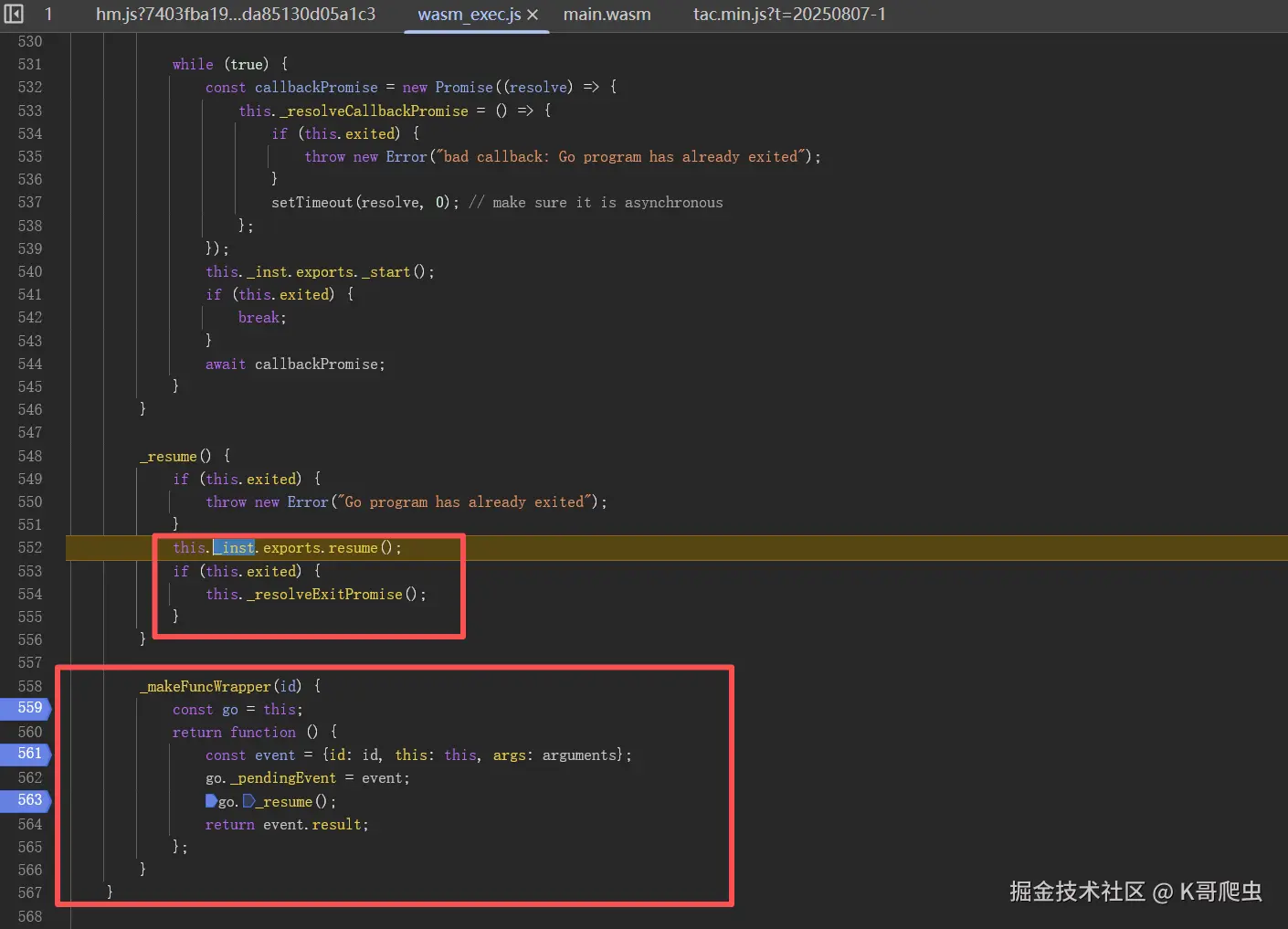This screenshot has width=1288, height=929.
Task: Click _resolveCallbackPromise on line 533
Action: [374, 111]
